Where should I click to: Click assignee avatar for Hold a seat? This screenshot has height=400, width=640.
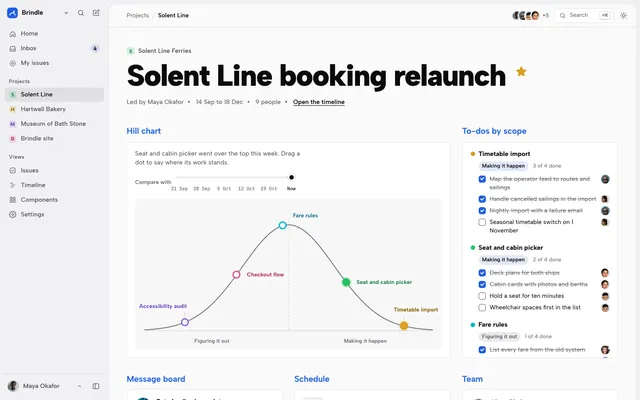pos(605,296)
